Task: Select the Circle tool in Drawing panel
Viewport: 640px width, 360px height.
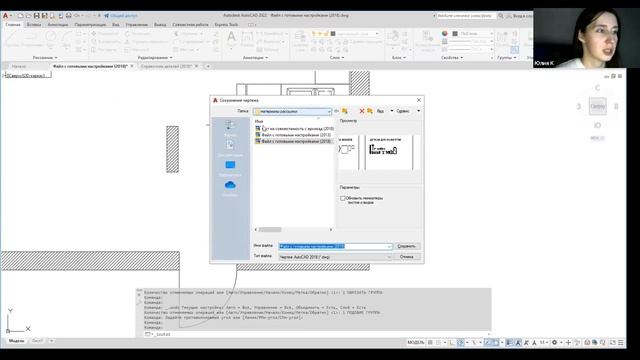Action: pos(51,37)
